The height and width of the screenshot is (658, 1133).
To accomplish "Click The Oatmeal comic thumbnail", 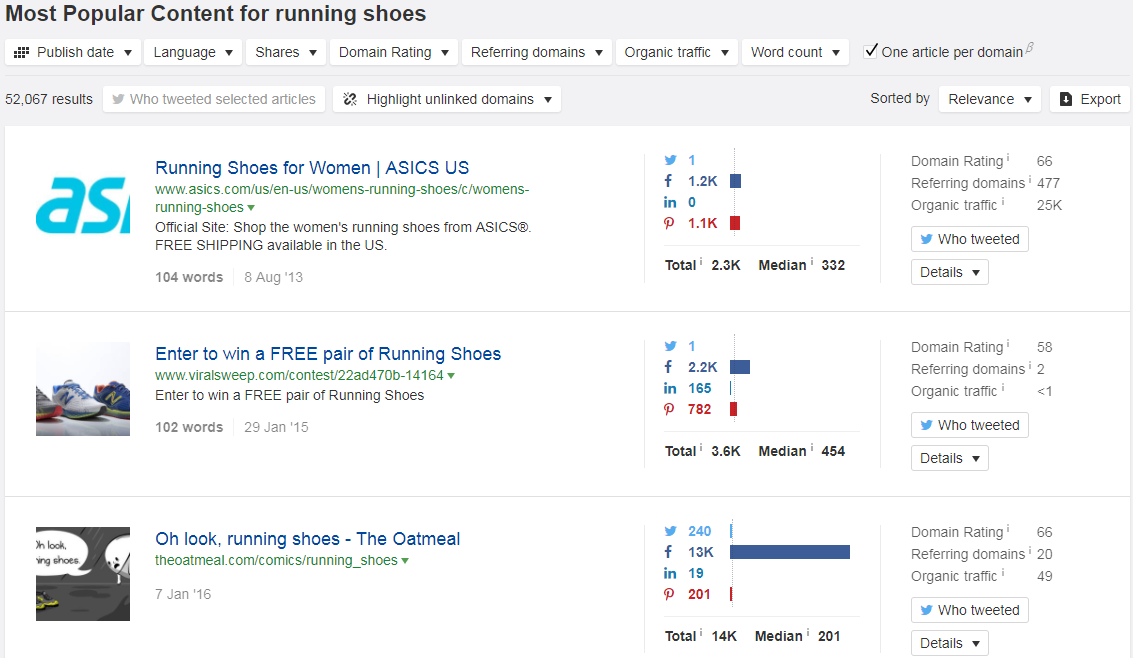I will click(83, 574).
